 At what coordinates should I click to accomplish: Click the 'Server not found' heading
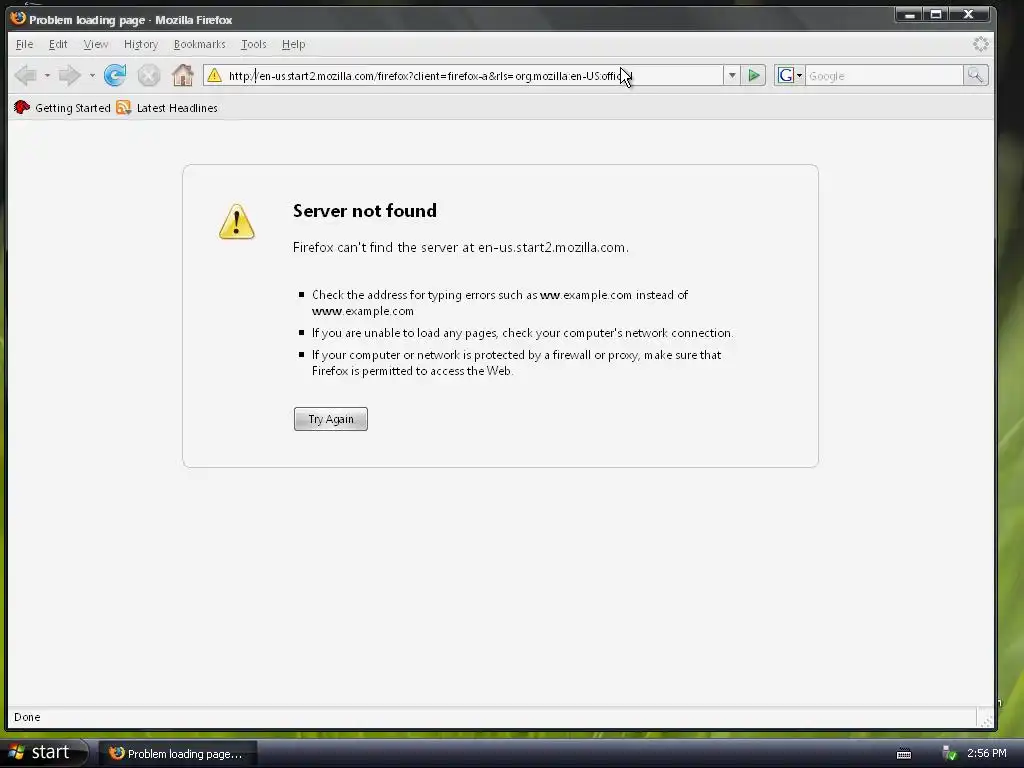[x=364, y=211]
